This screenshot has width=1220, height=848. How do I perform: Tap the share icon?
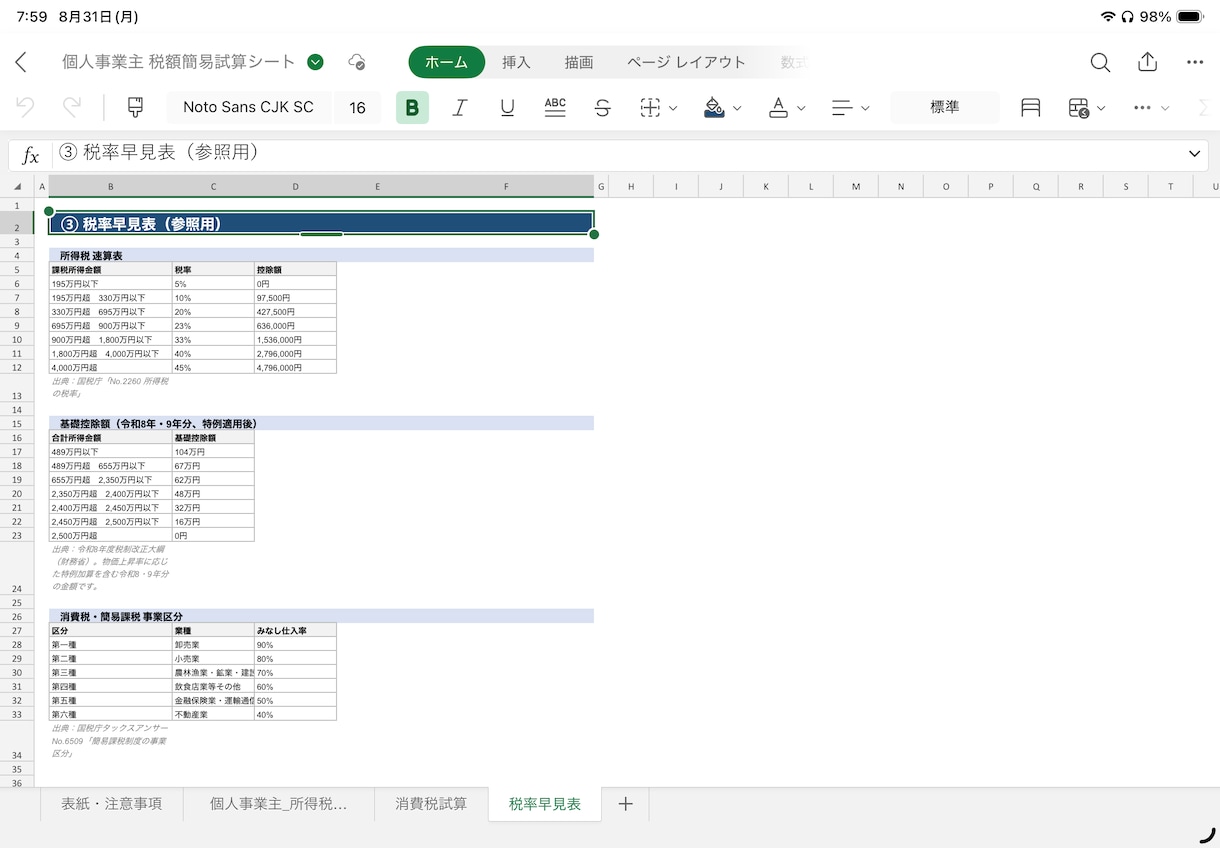pos(1147,62)
